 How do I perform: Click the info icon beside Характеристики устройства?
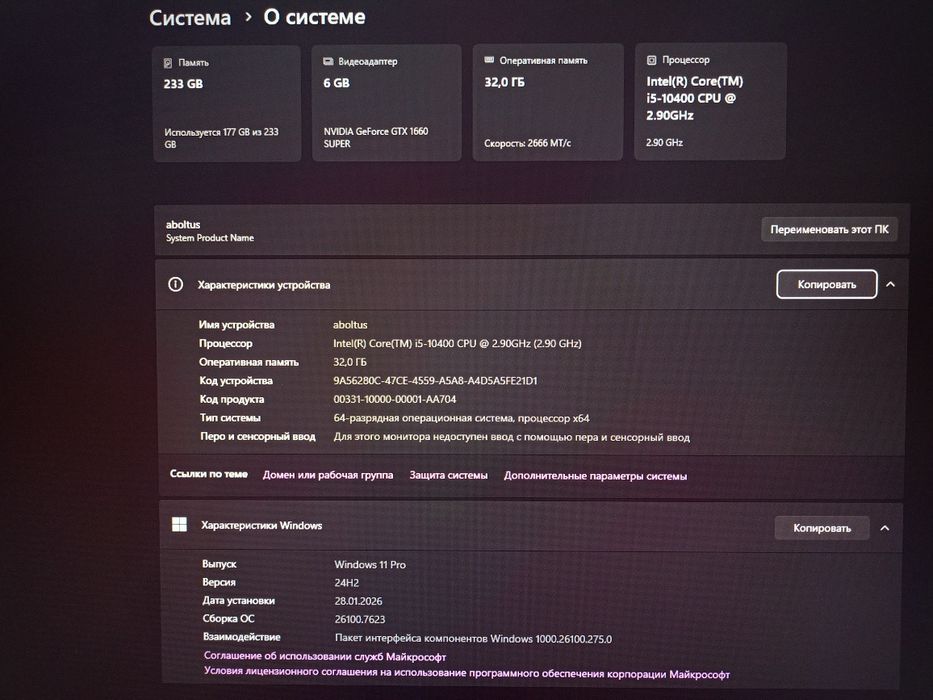click(x=176, y=285)
